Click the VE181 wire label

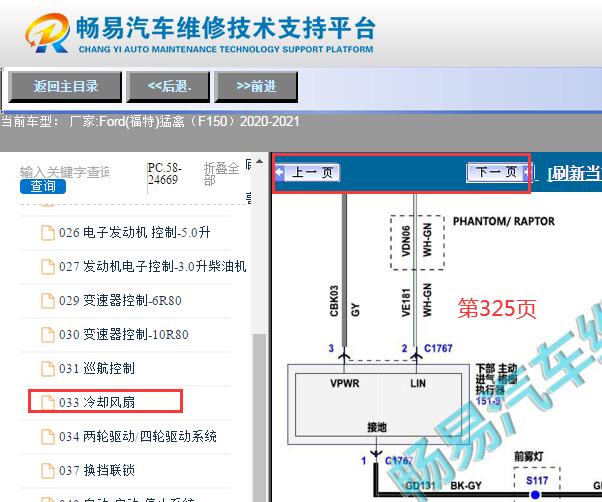(x=406, y=302)
